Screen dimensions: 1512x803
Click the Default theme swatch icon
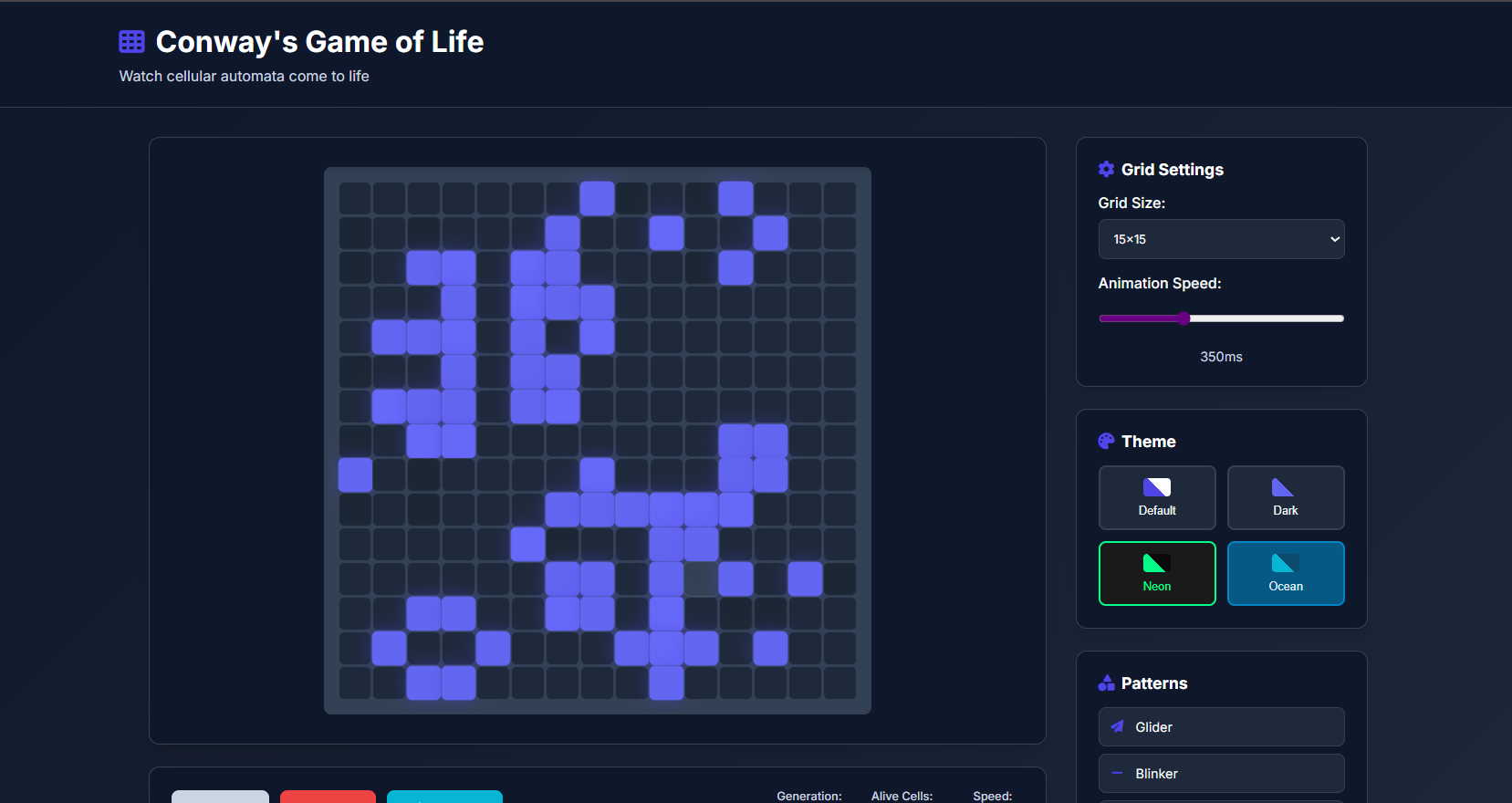click(x=1156, y=487)
